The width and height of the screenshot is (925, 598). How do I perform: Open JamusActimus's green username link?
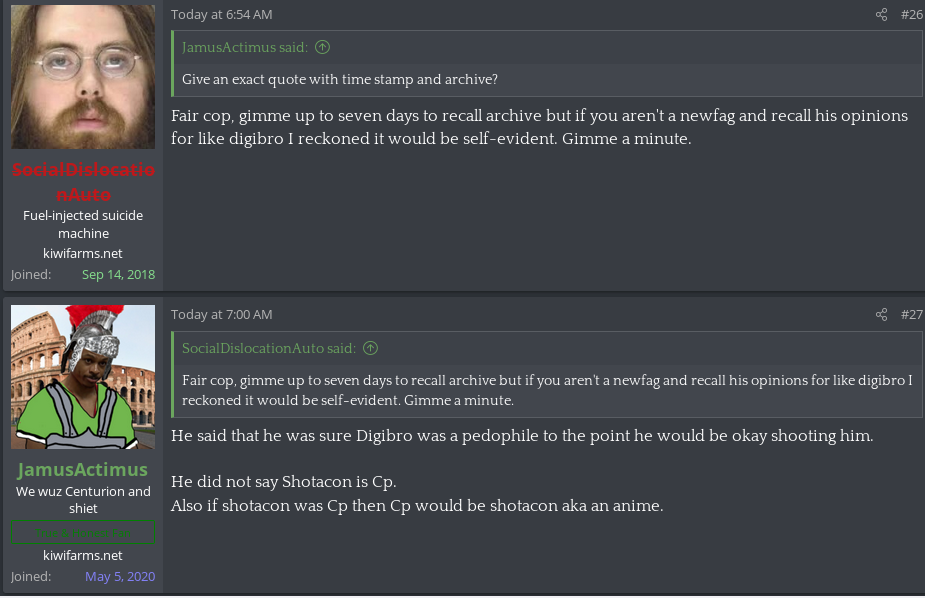click(x=83, y=469)
